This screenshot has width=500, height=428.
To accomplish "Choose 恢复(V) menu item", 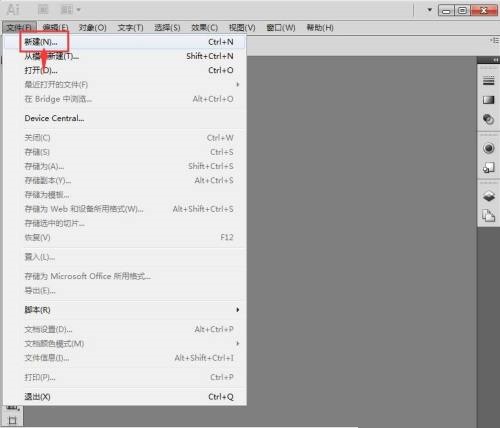I will coord(125,238).
